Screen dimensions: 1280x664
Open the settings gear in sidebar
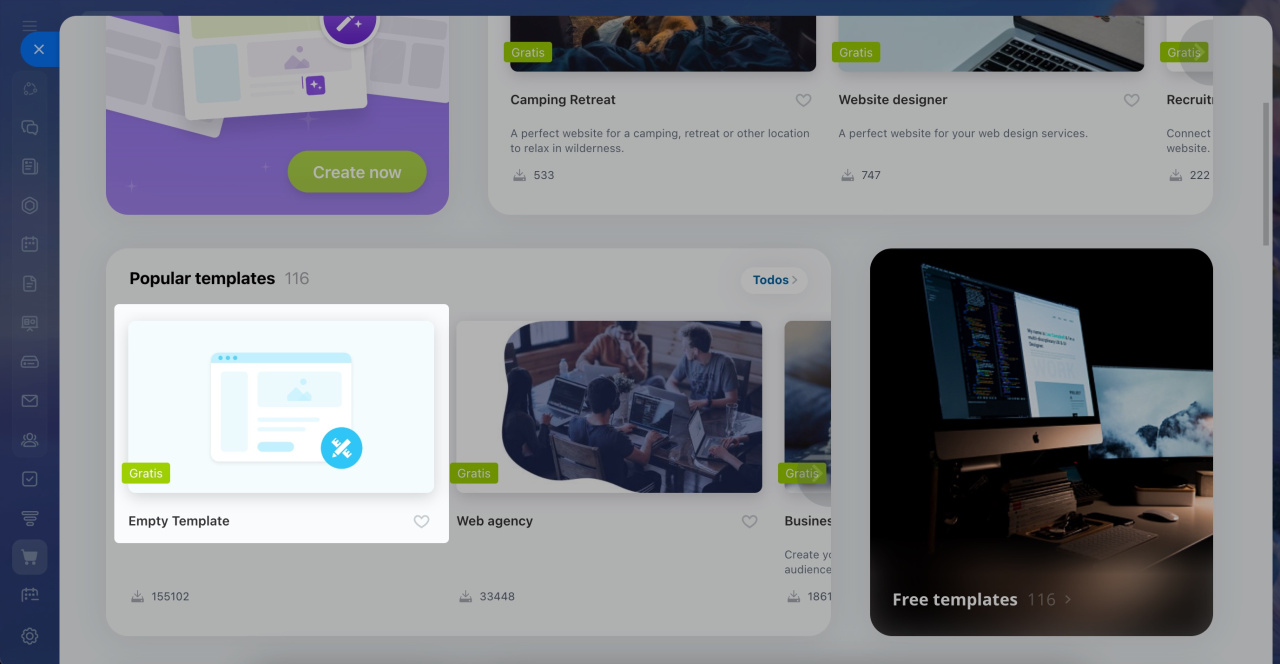click(x=30, y=636)
